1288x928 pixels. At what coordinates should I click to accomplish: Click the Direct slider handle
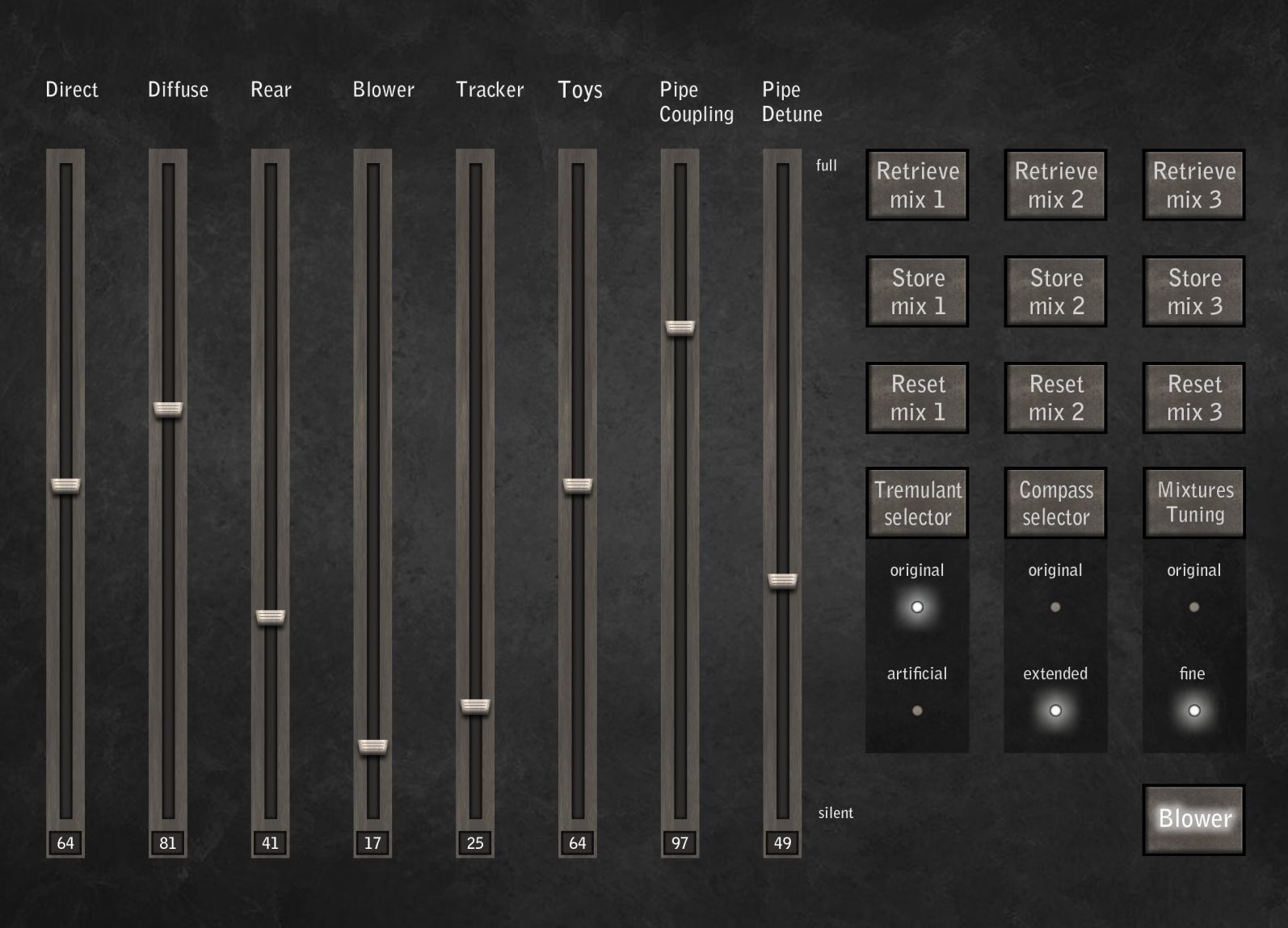pos(65,485)
